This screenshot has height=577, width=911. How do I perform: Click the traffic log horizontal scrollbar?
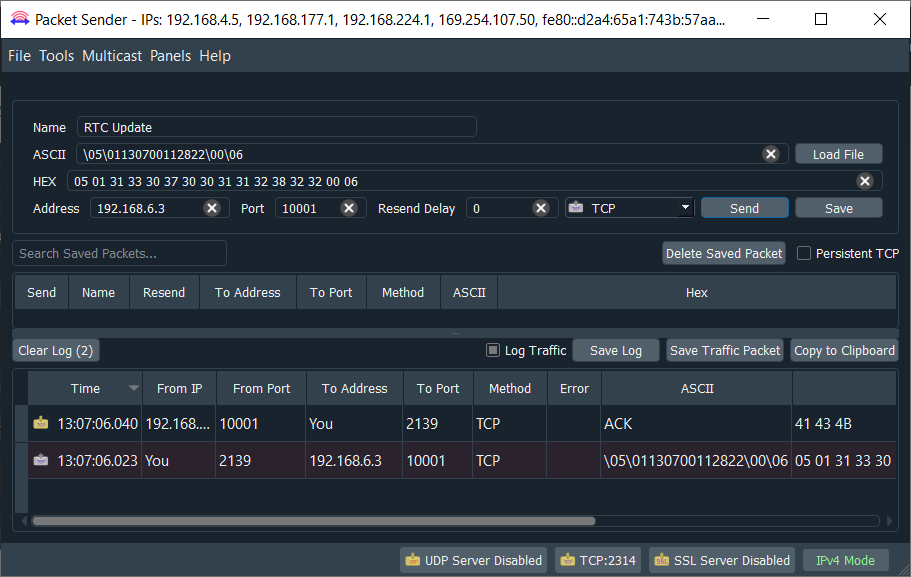click(314, 521)
